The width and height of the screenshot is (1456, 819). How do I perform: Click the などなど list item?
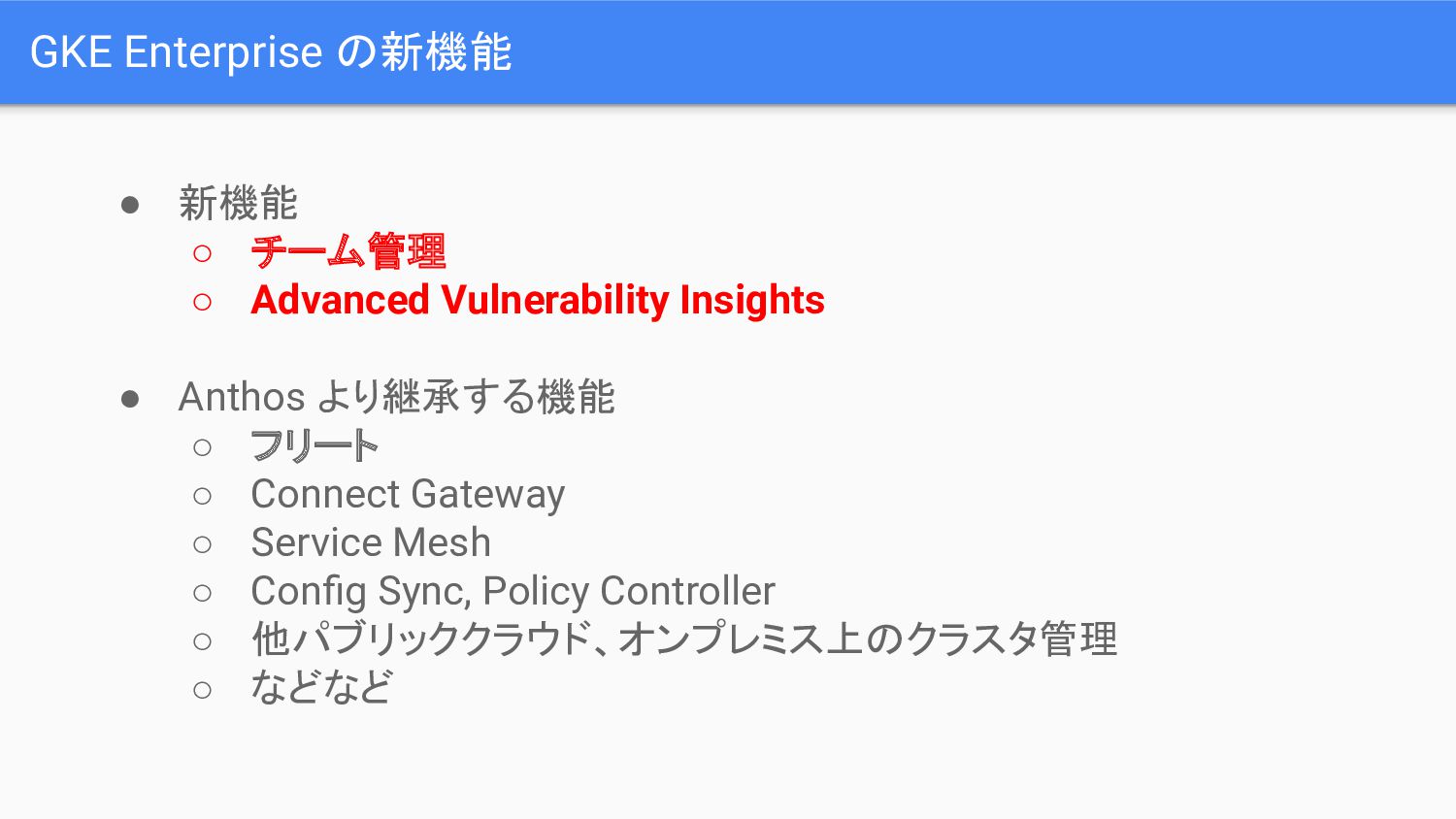click(321, 688)
